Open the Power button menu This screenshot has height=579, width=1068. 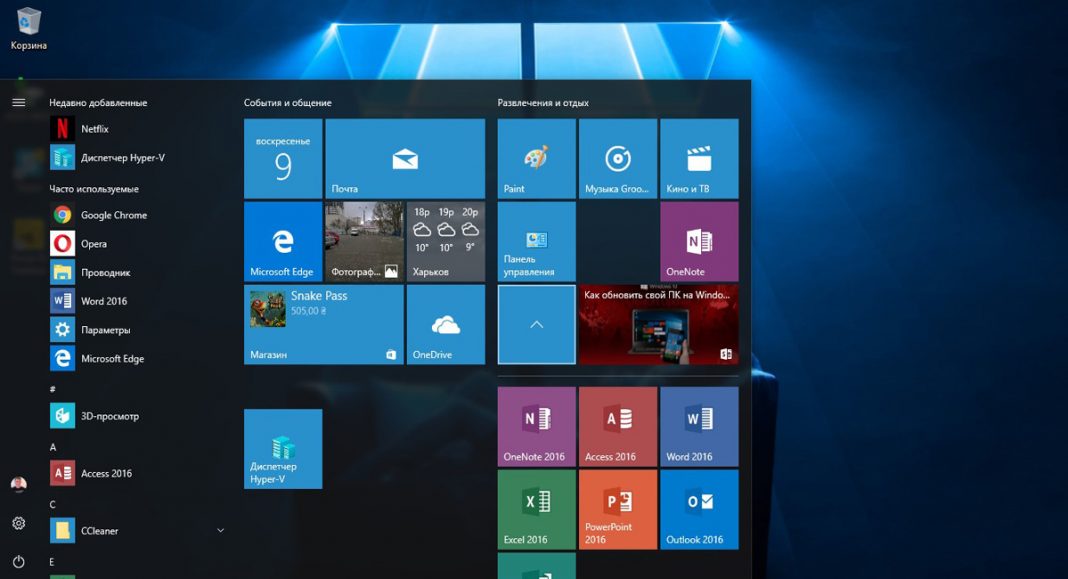tap(18, 562)
